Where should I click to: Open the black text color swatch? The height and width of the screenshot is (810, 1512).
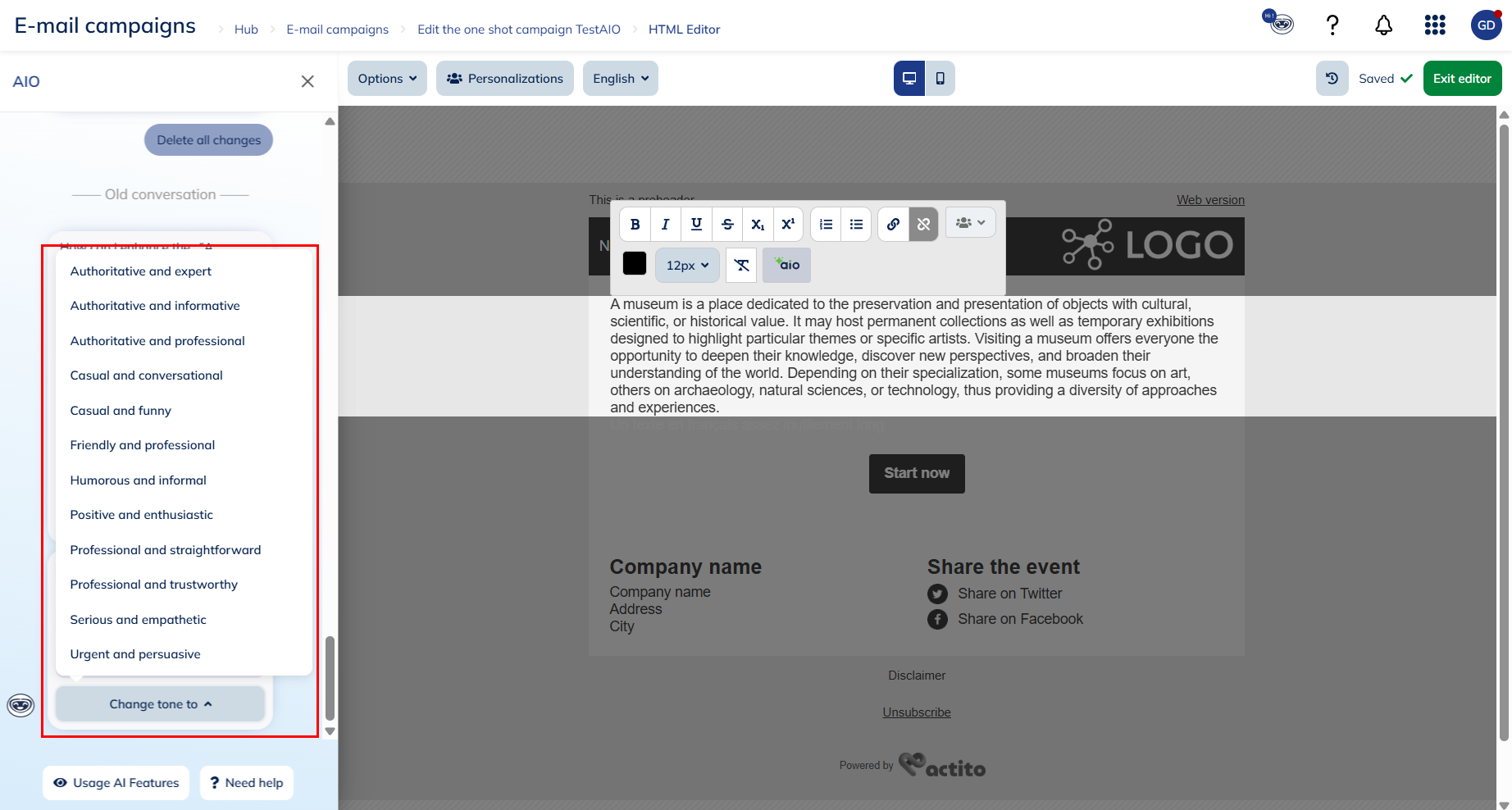635,264
